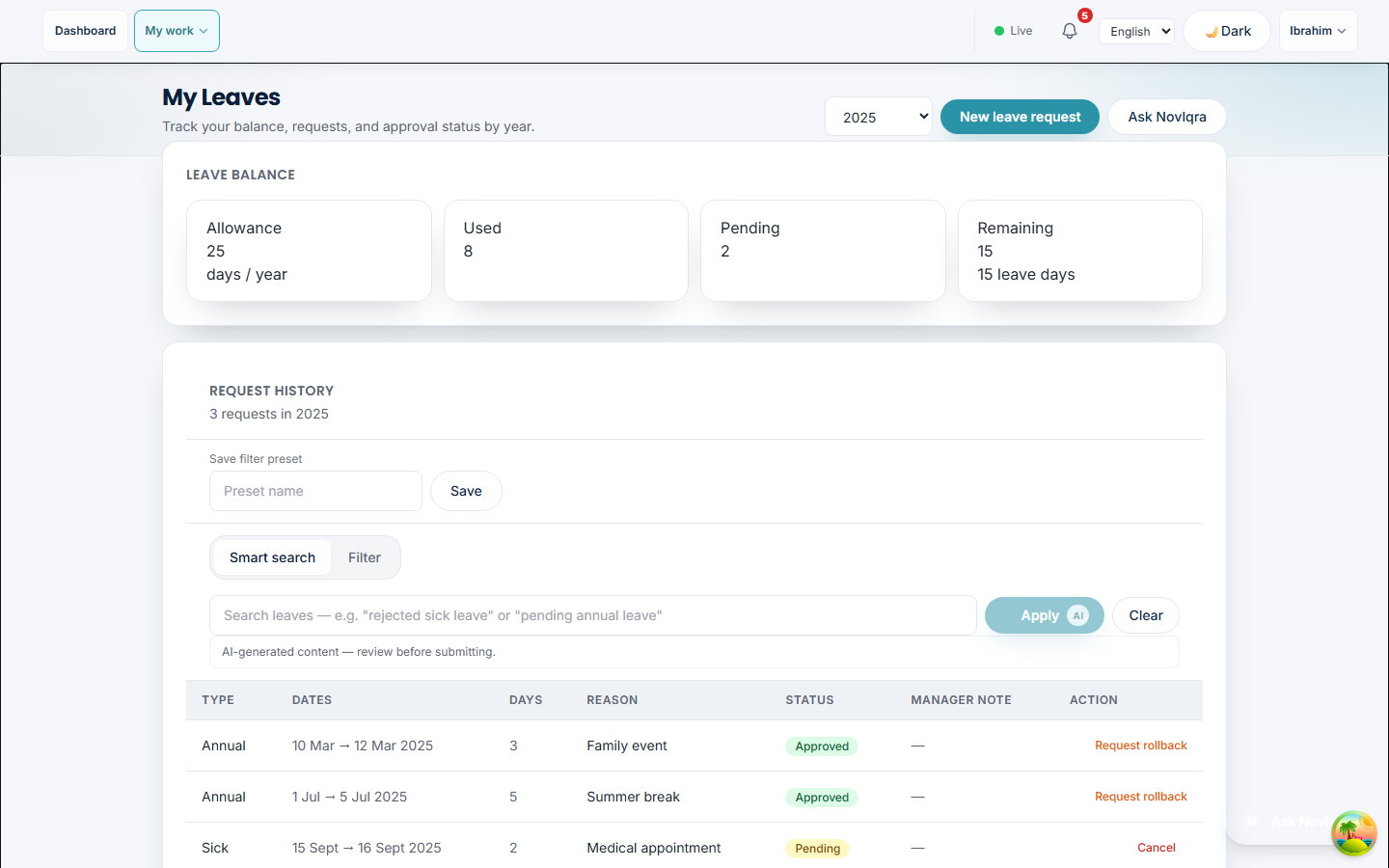Click the "3 requests in 2025" text
The height and width of the screenshot is (868, 1389).
click(x=269, y=414)
